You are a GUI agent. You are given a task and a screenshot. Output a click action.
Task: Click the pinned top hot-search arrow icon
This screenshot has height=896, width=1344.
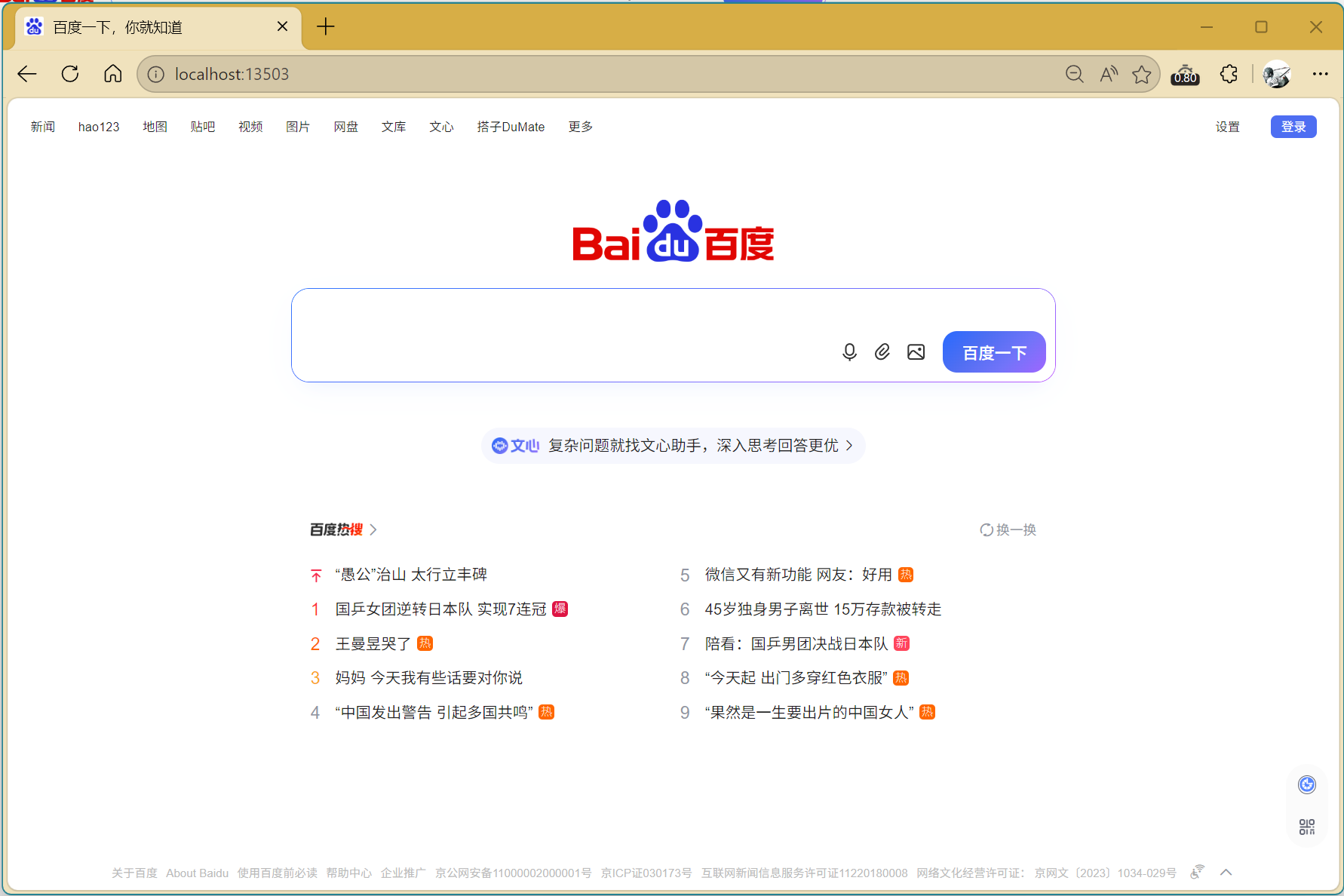[x=316, y=575]
